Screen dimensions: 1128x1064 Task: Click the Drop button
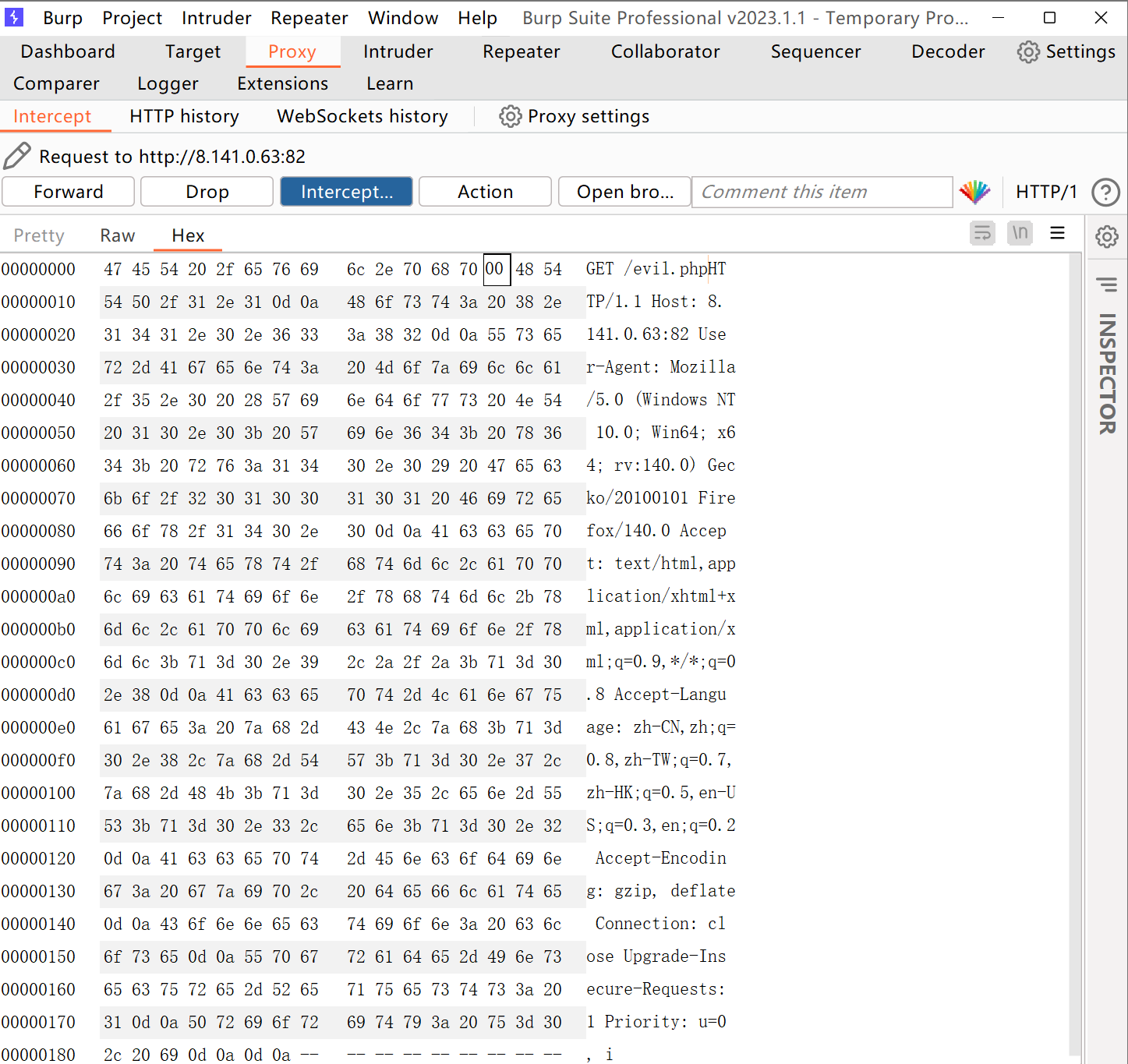click(x=207, y=192)
